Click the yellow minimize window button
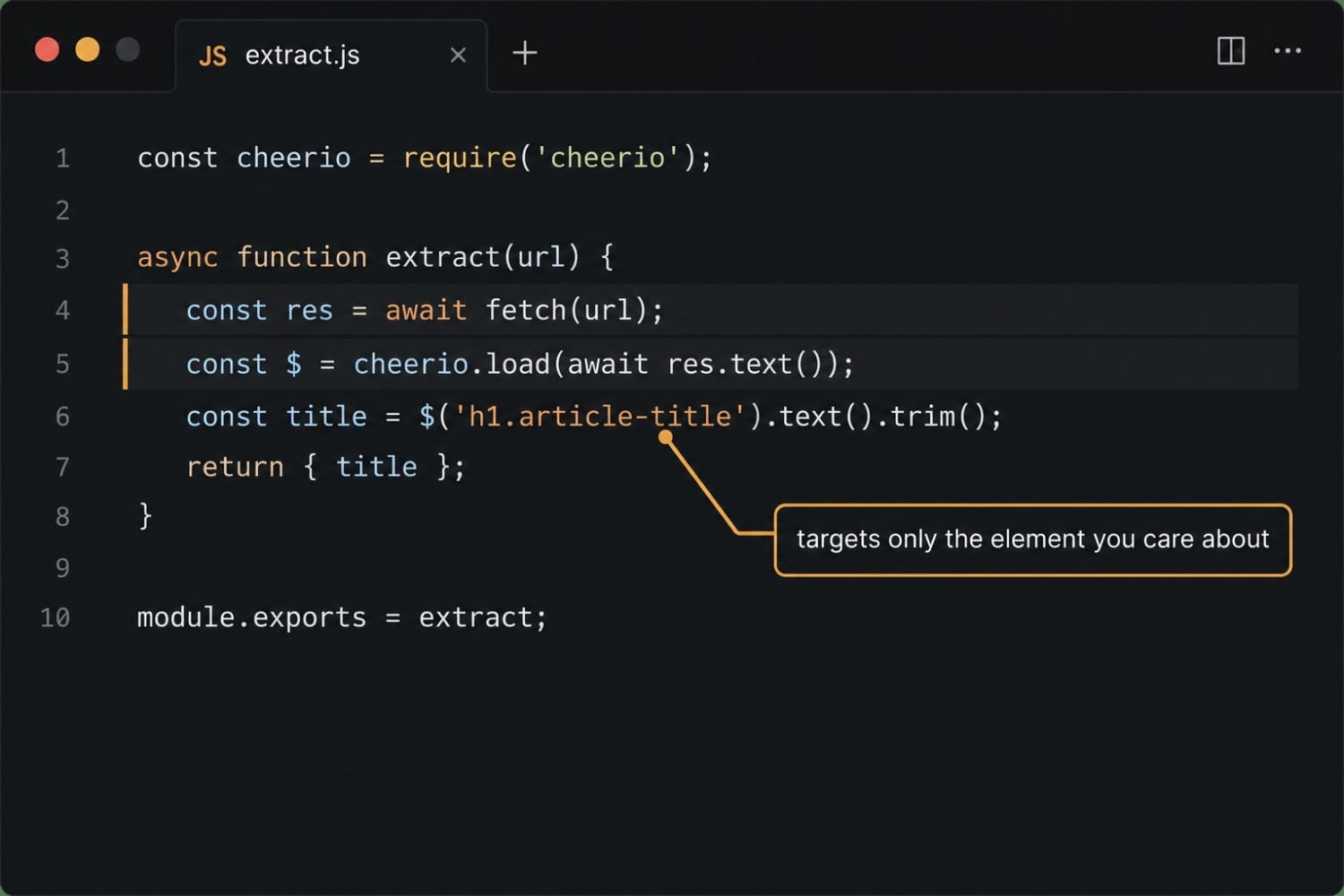 coord(88,49)
